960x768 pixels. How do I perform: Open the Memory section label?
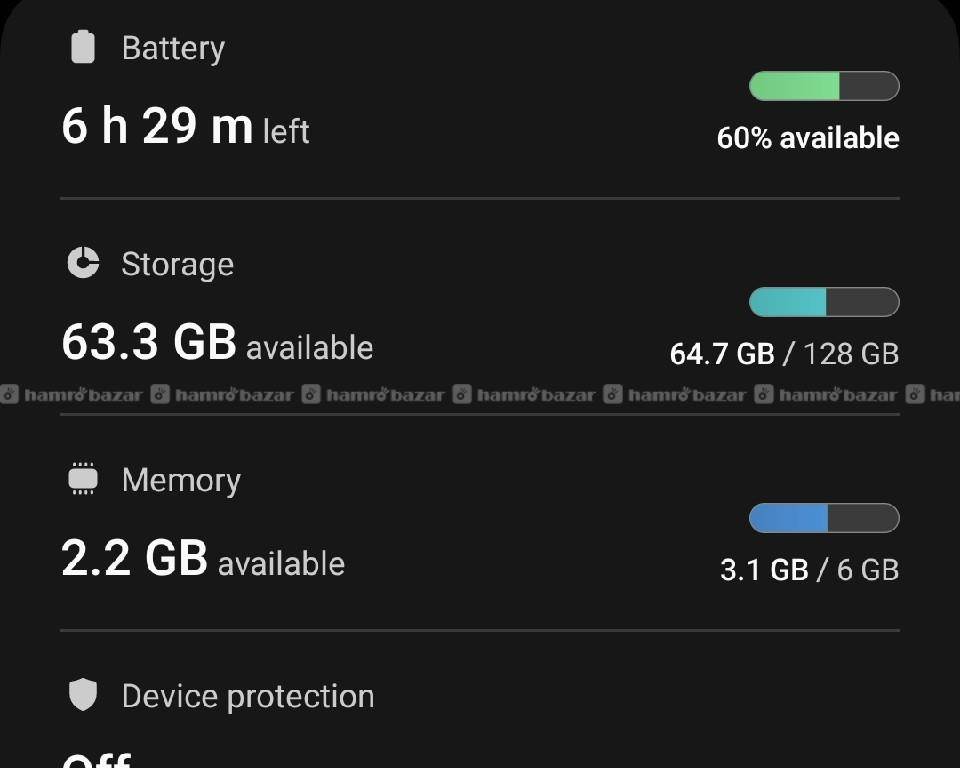point(181,480)
